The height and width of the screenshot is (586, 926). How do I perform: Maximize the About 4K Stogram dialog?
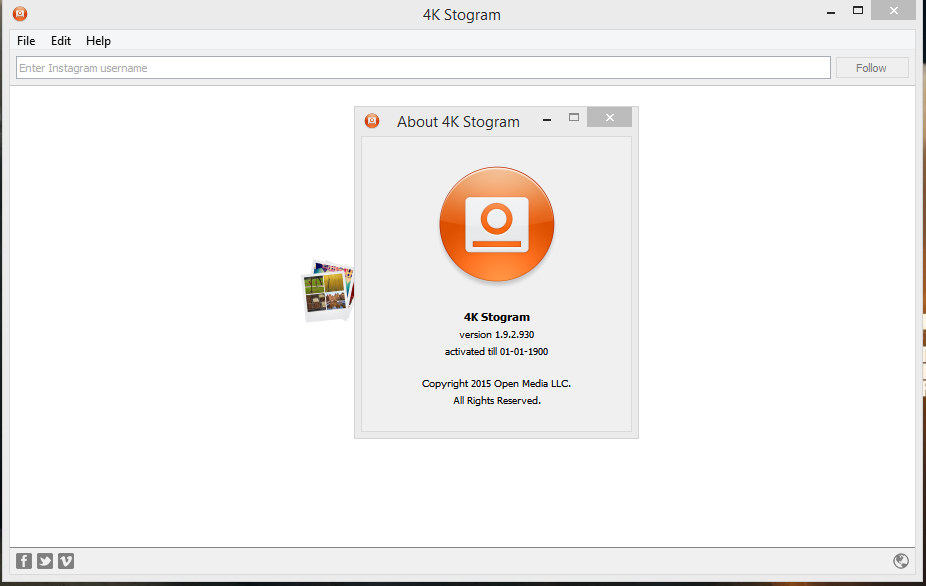pyautogui.click(x=573, y=117)
